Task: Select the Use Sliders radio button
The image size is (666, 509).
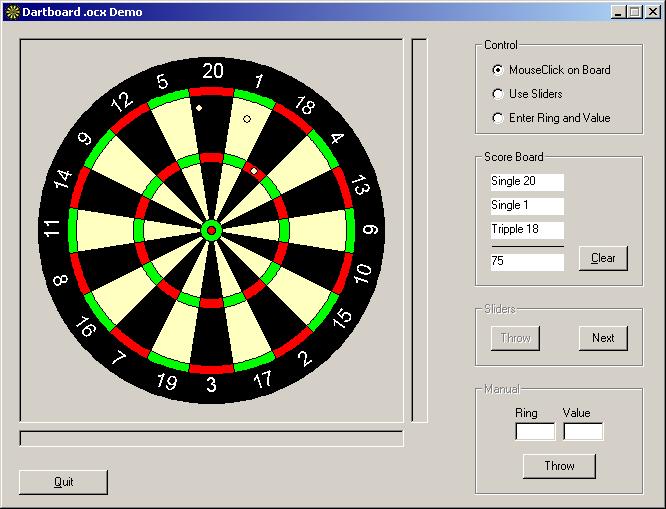Action: click(498, 94)
